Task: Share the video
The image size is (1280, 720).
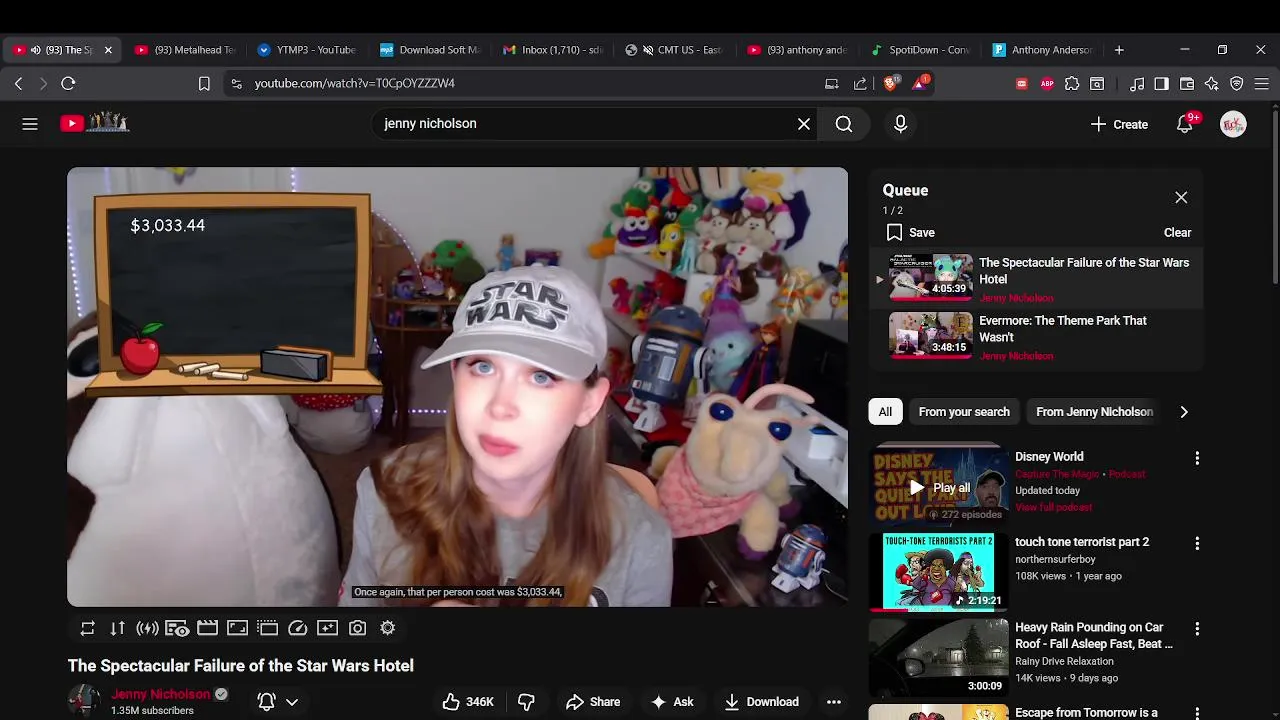Action: pos(593,702)
